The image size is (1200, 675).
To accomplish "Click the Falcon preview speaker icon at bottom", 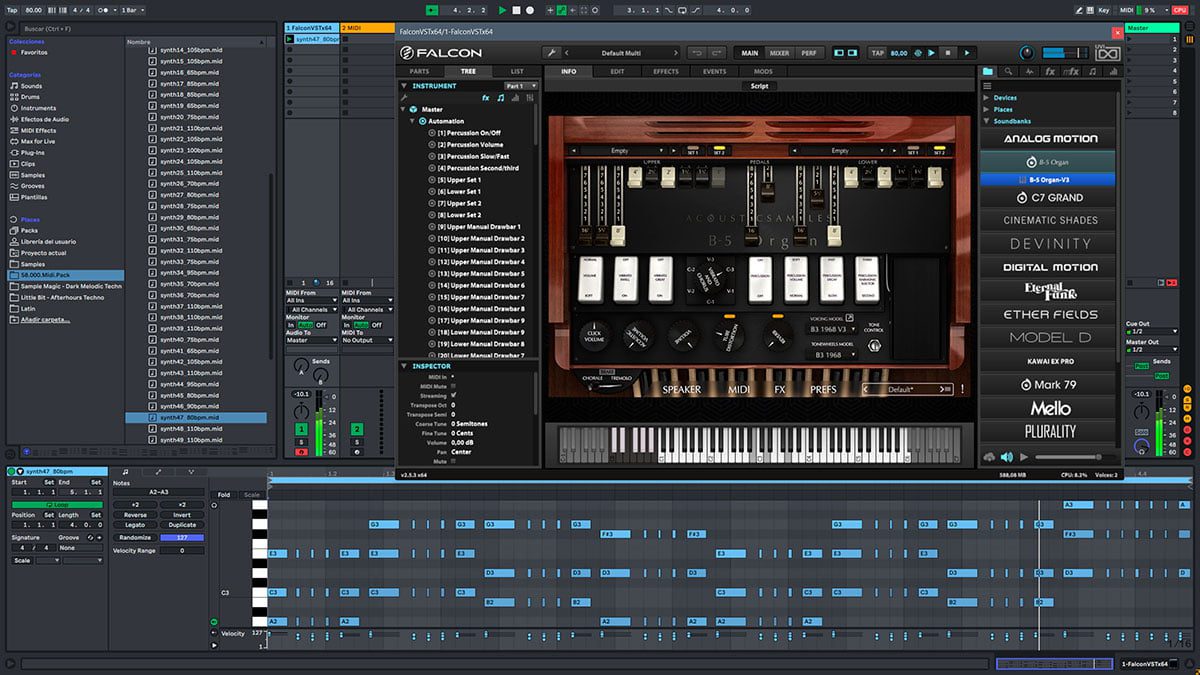I will point(1007,457).
